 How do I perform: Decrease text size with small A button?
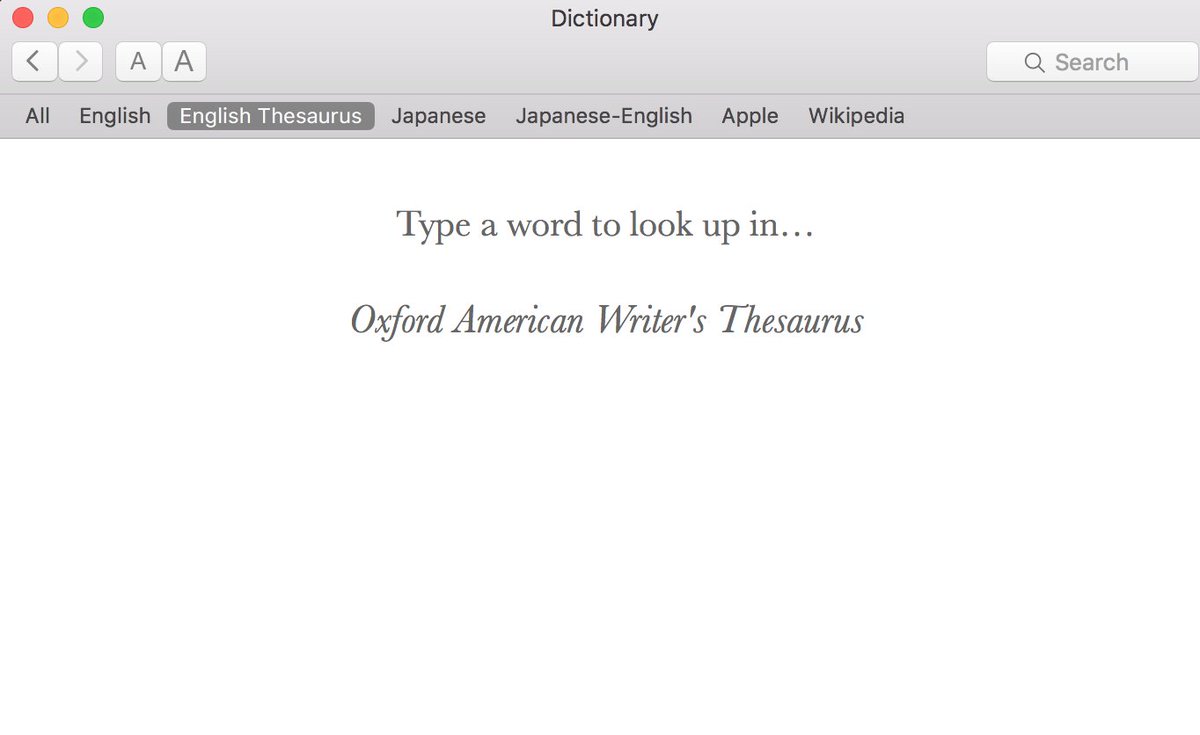click(x=138, y=62)
